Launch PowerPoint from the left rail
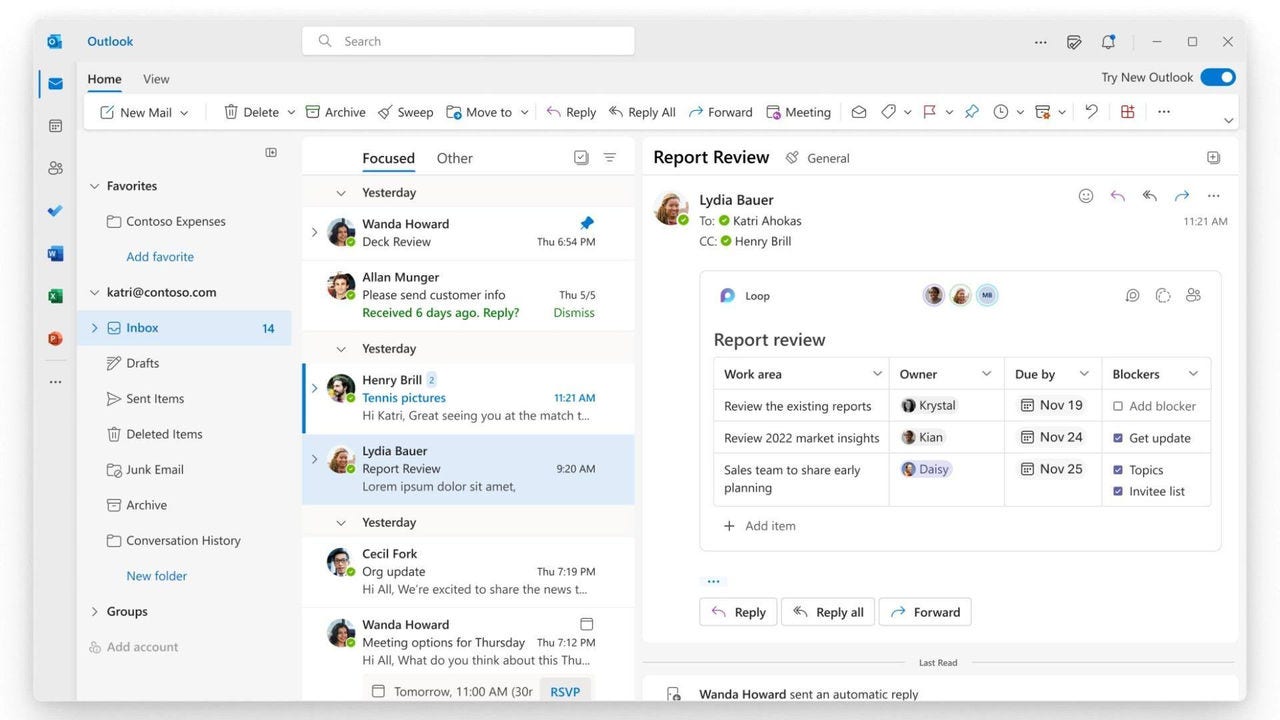The width and height of the screenshot is (1280, 720). click(x=55, y=339)
